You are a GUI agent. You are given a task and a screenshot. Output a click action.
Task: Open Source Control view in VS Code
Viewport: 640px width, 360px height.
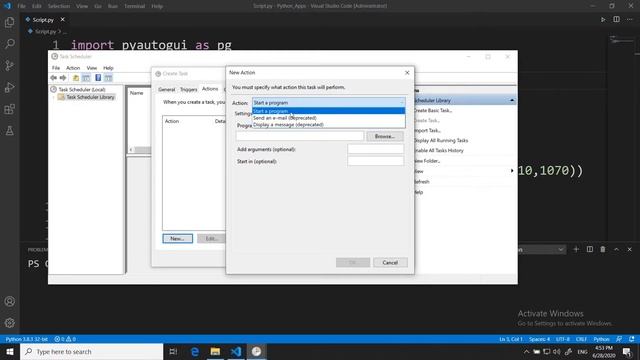(x=9, y=65)
